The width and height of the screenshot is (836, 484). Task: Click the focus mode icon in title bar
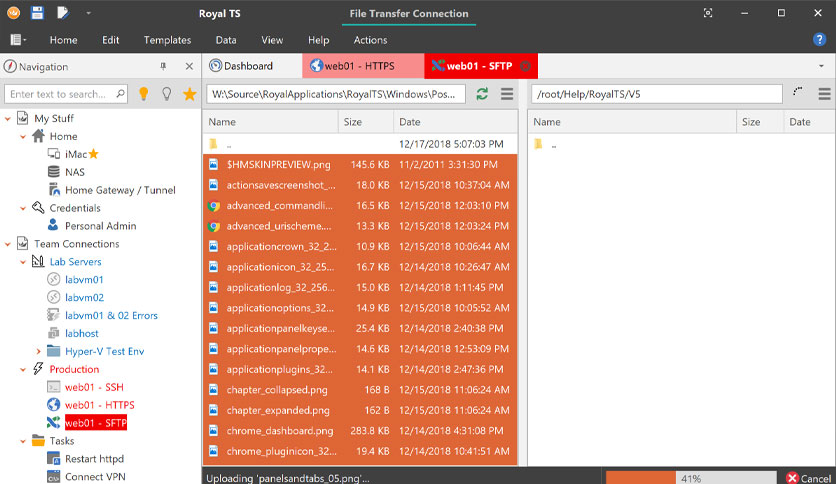point(708,13)
